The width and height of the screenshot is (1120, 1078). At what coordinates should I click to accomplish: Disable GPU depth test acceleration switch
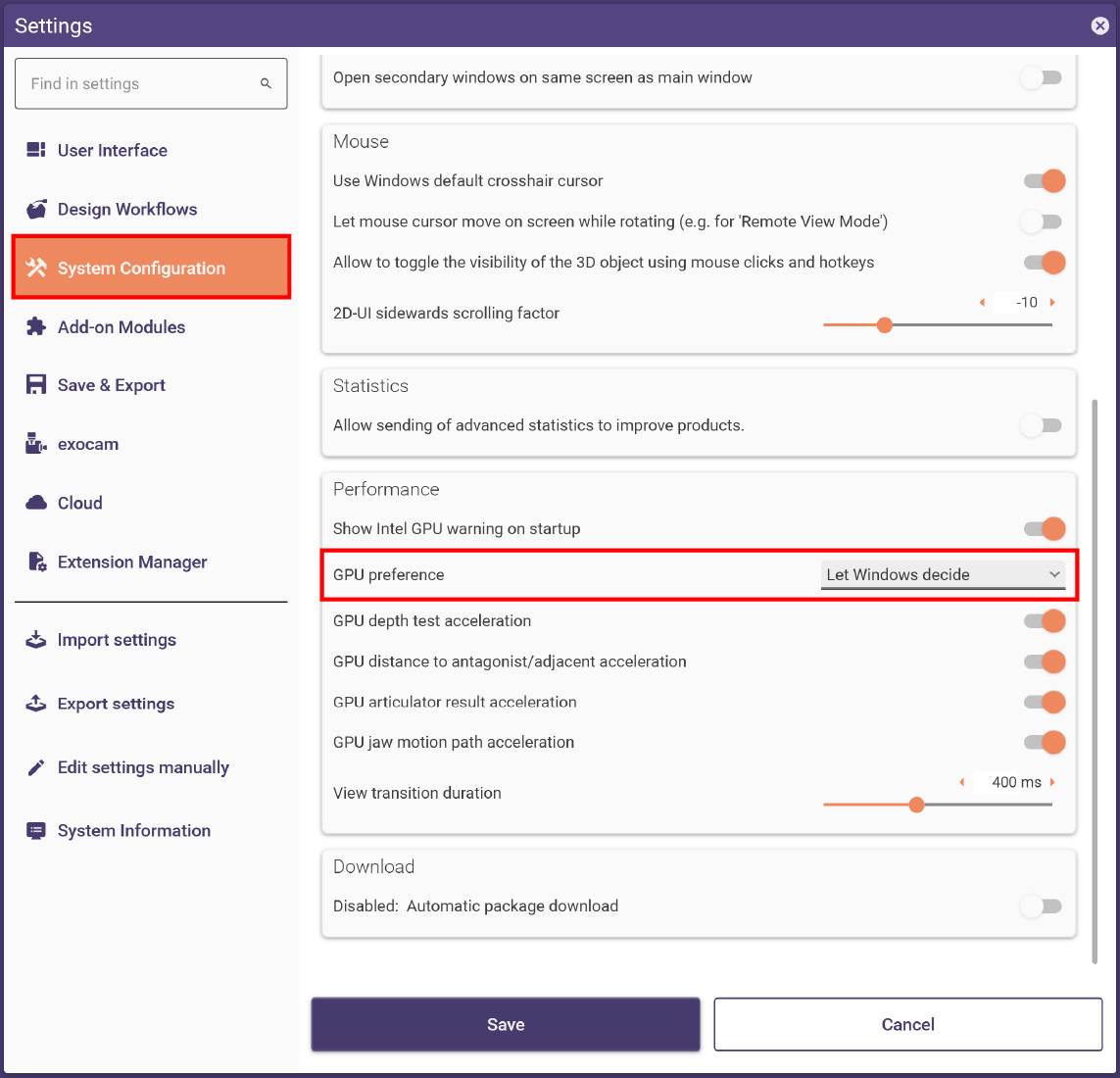1045,620
